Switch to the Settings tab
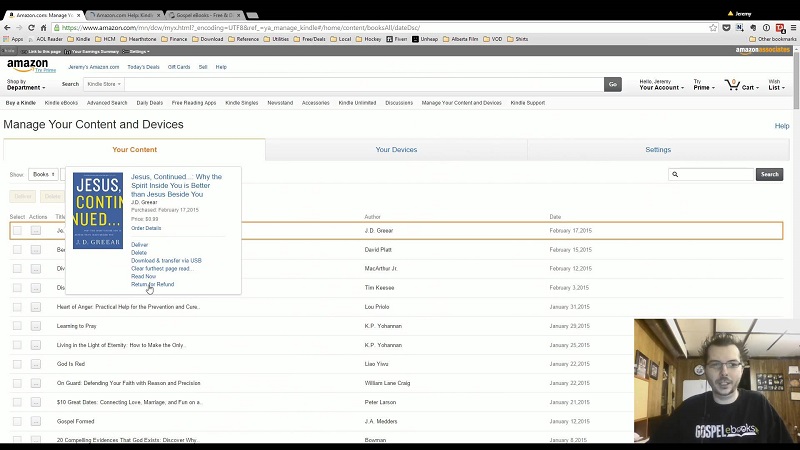Viewport: 800px width, 450px height. pos(658,149)
